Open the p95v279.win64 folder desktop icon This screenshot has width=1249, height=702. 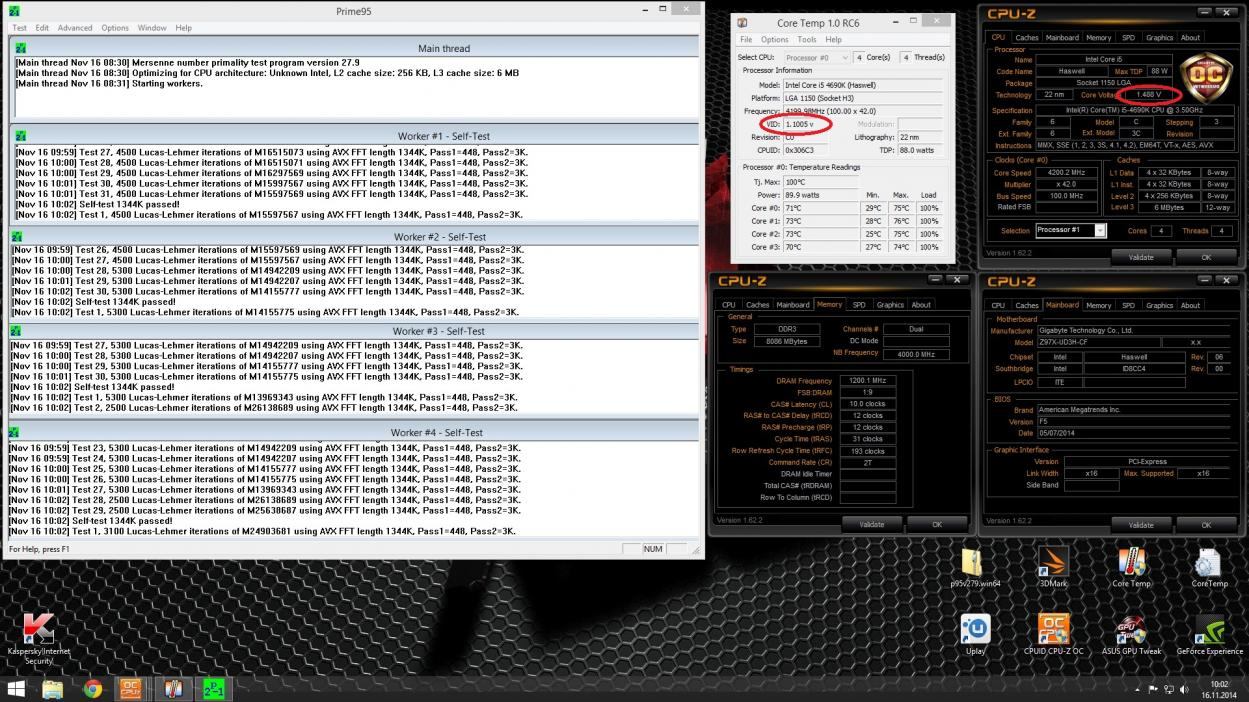pos(975,567)
